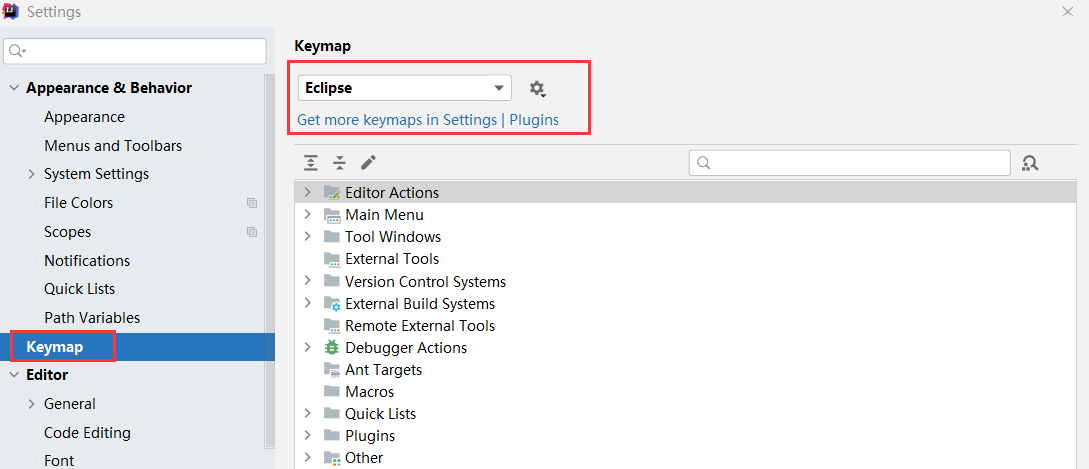Select Appearance in the settings sidebar
1089x469 pixels.
84,117
